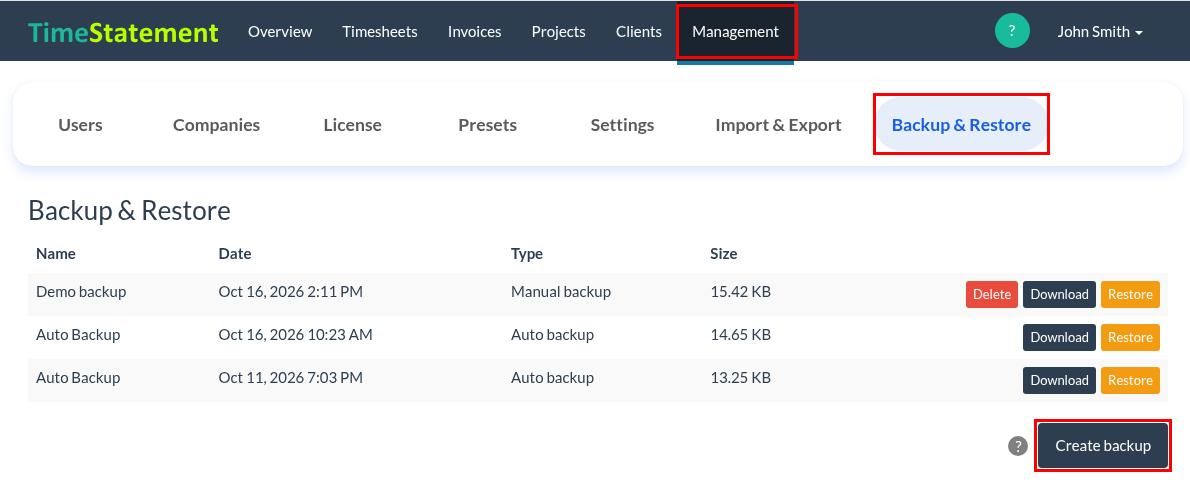The height and width of the screenshot is (484, 1190).
Task: Click the Size column header
Action: click(723, 253)
